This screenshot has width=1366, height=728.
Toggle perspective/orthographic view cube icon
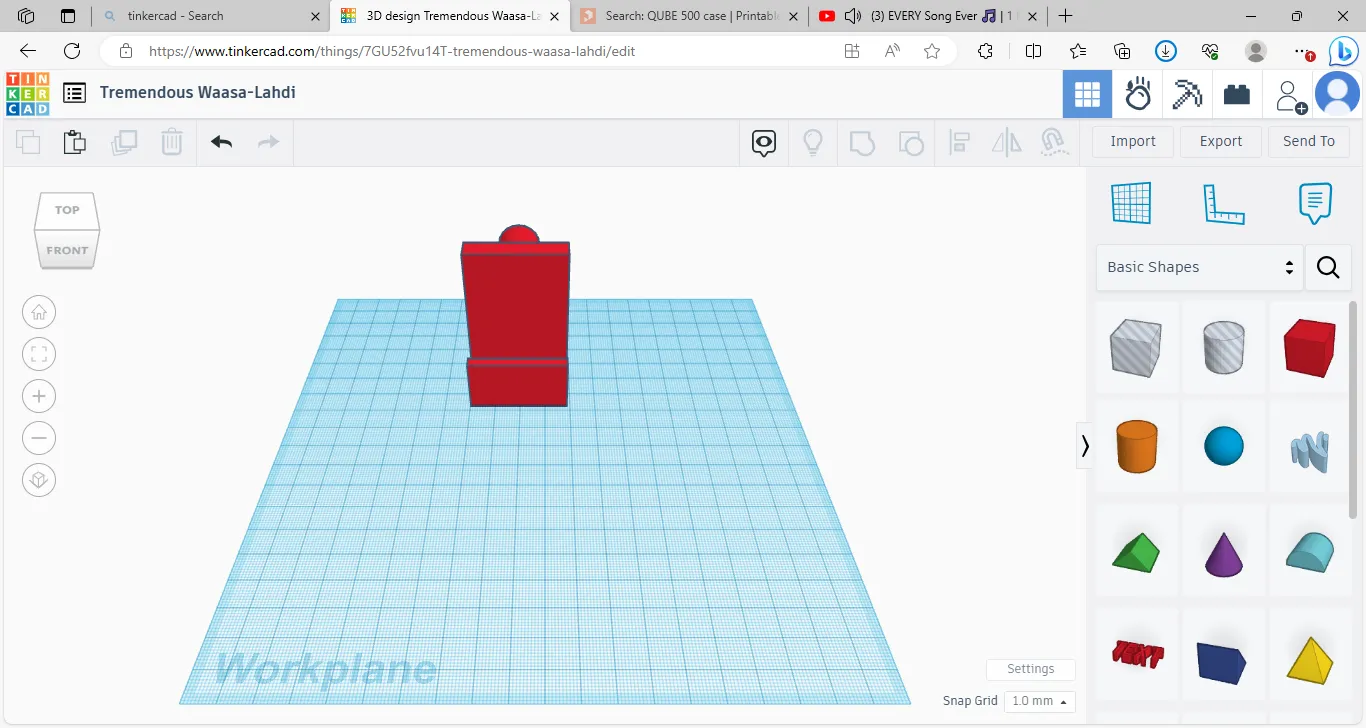point(39,481)
